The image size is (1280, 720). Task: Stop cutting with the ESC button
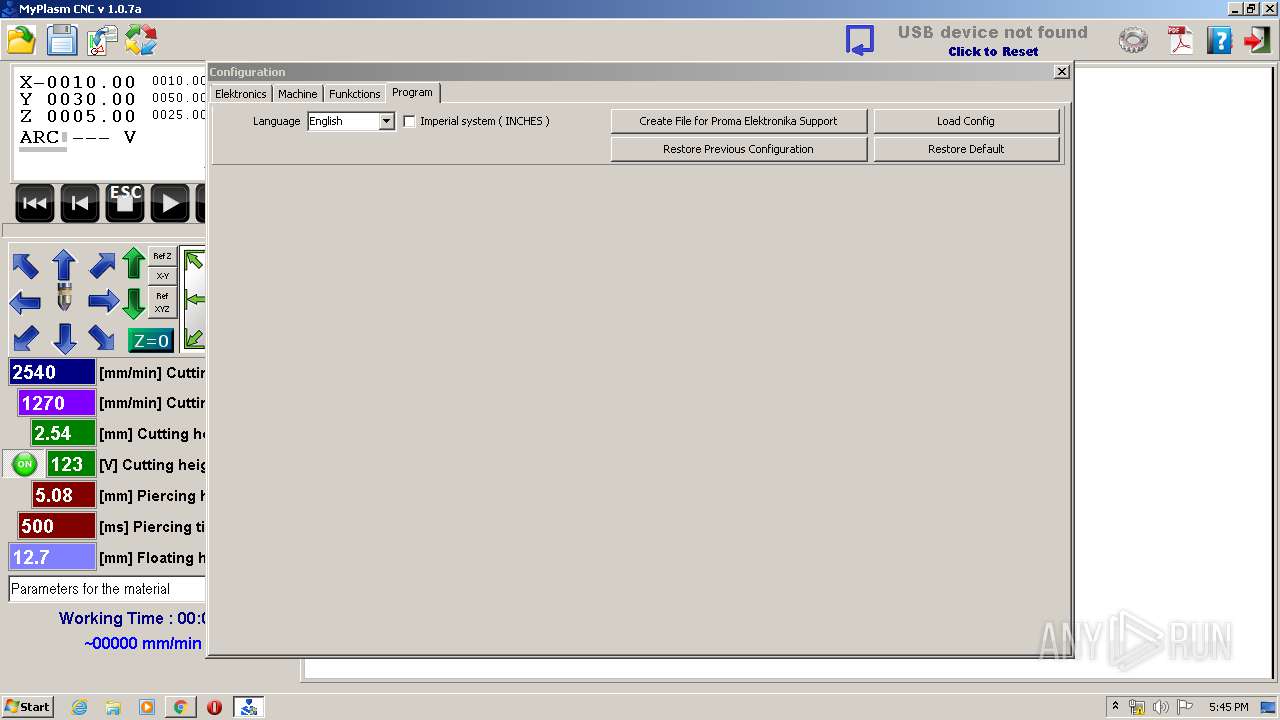click(125, 204)
